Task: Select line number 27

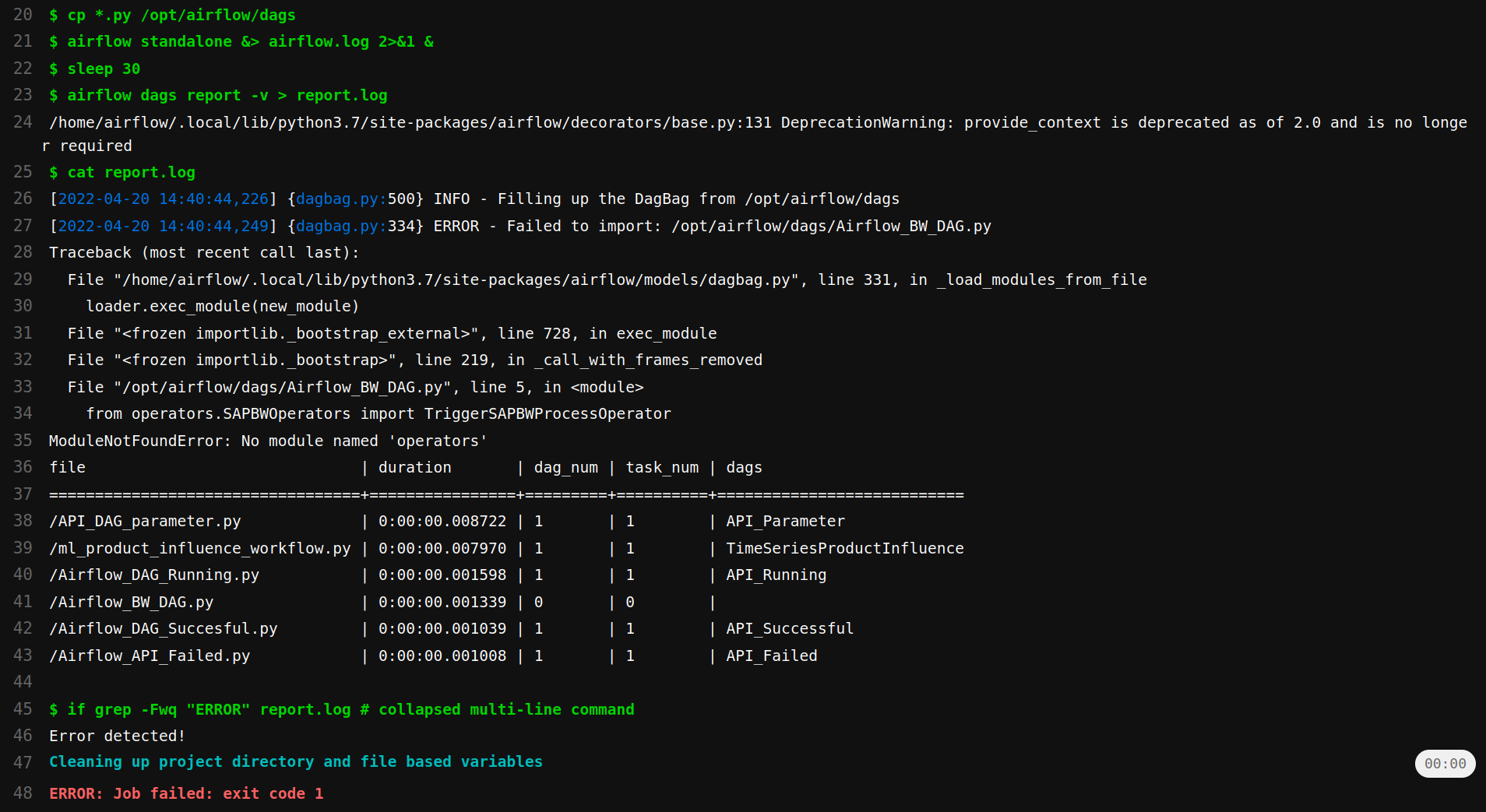Action: 23,226
